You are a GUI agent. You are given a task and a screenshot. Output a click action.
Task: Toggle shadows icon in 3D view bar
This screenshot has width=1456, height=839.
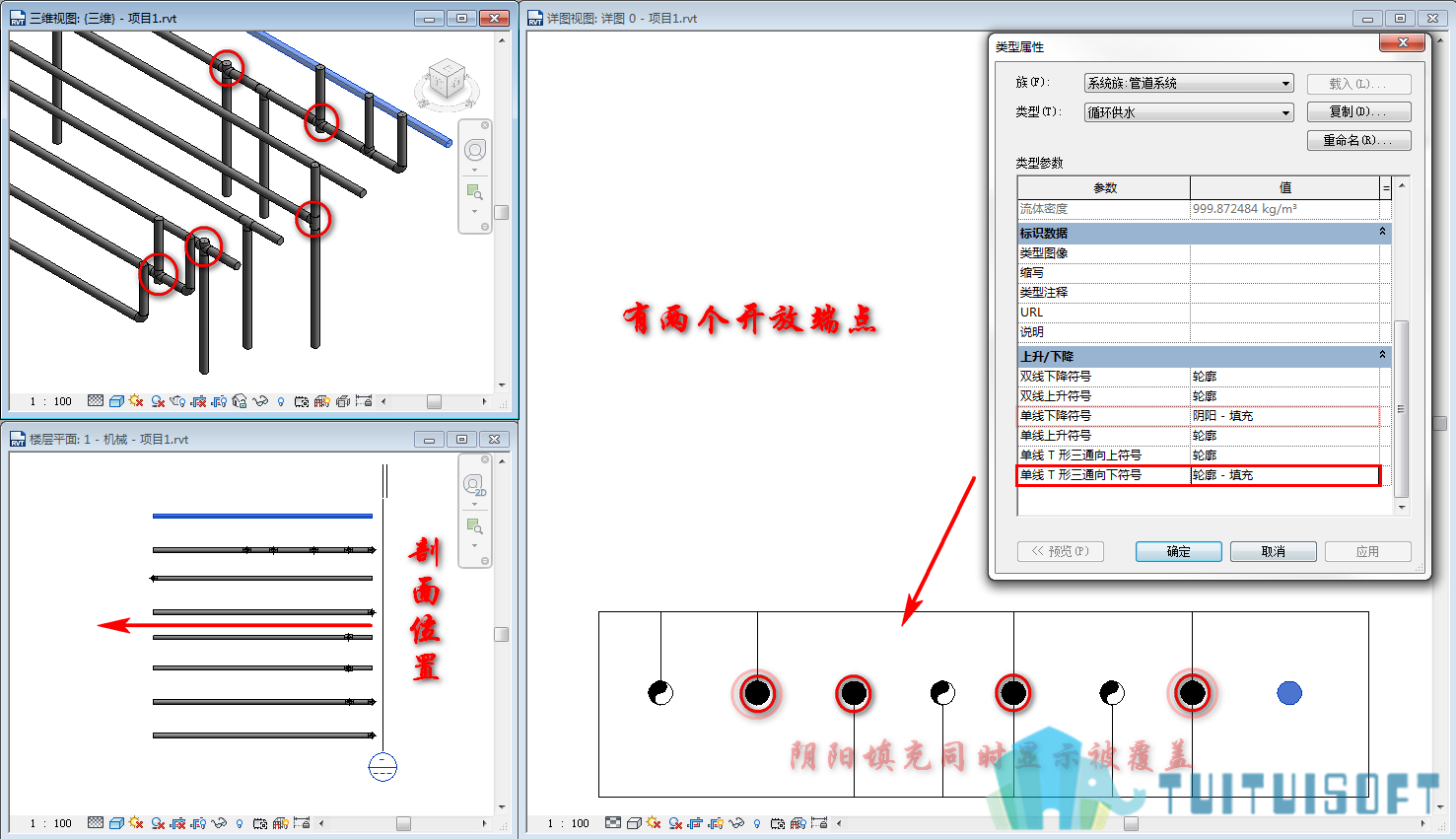pyautogui.click(x=158, y=401)
